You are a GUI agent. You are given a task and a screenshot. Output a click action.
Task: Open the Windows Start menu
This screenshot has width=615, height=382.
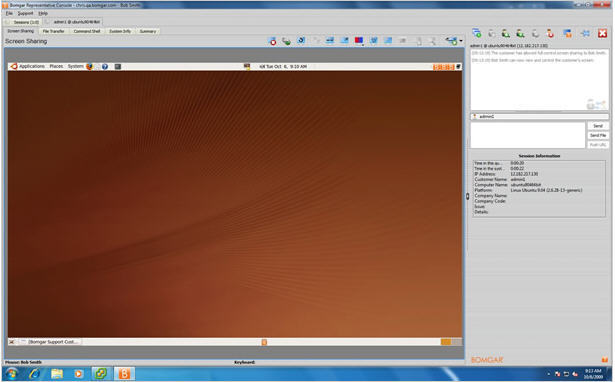tap(11, 373)
